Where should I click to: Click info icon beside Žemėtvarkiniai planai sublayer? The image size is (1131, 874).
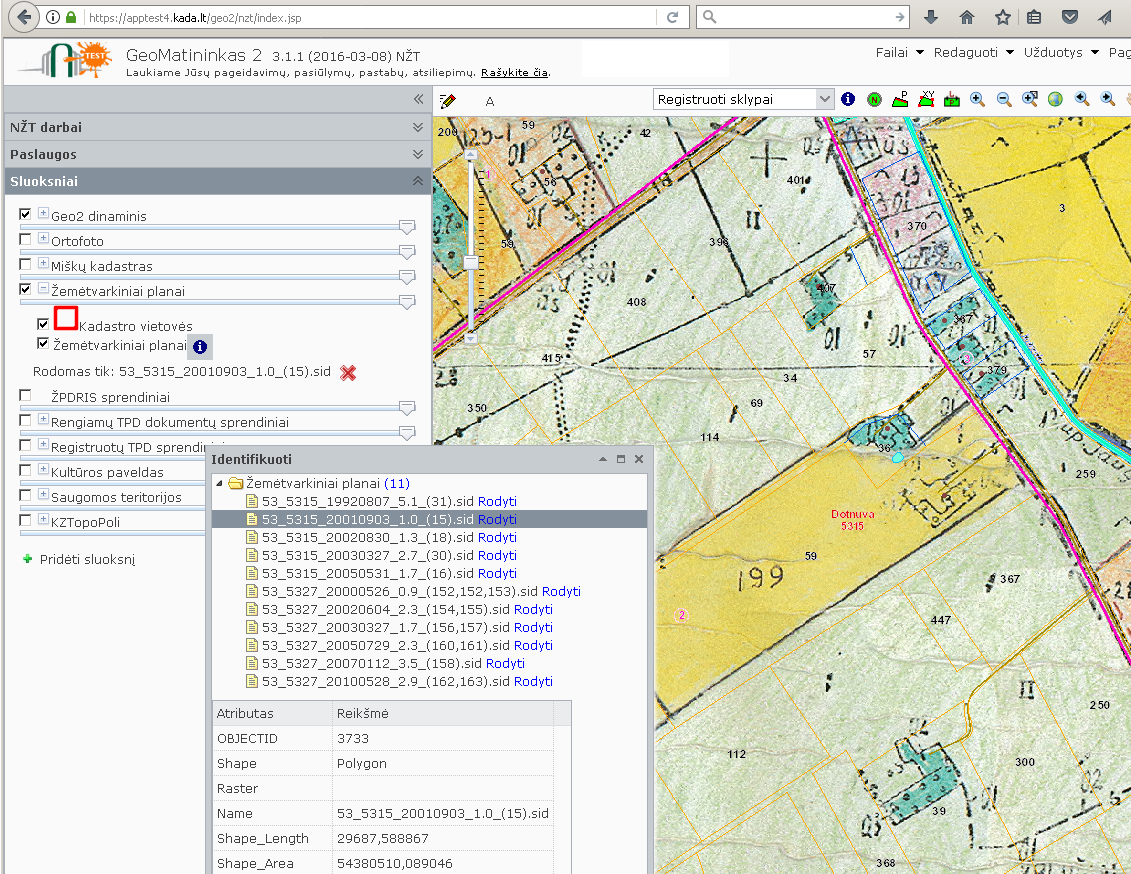[200, 347]
